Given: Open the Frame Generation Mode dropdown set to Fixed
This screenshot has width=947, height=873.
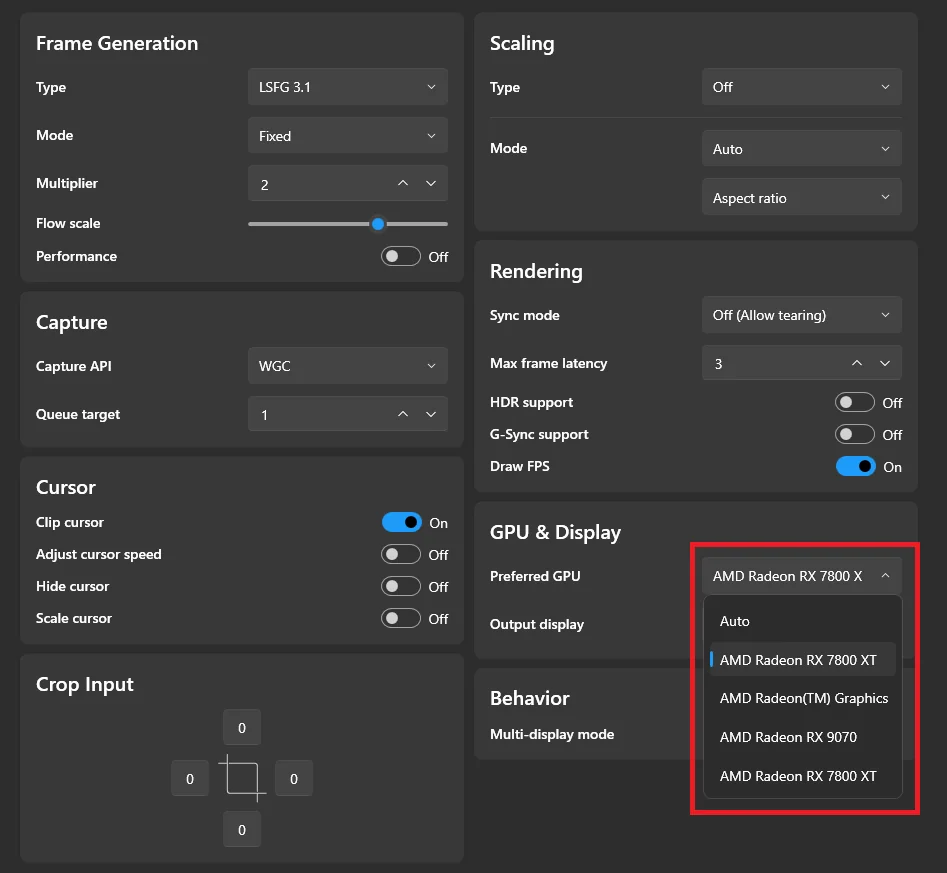Looking at the screenshot, I should pyautogui.click(x=348, y=135).
